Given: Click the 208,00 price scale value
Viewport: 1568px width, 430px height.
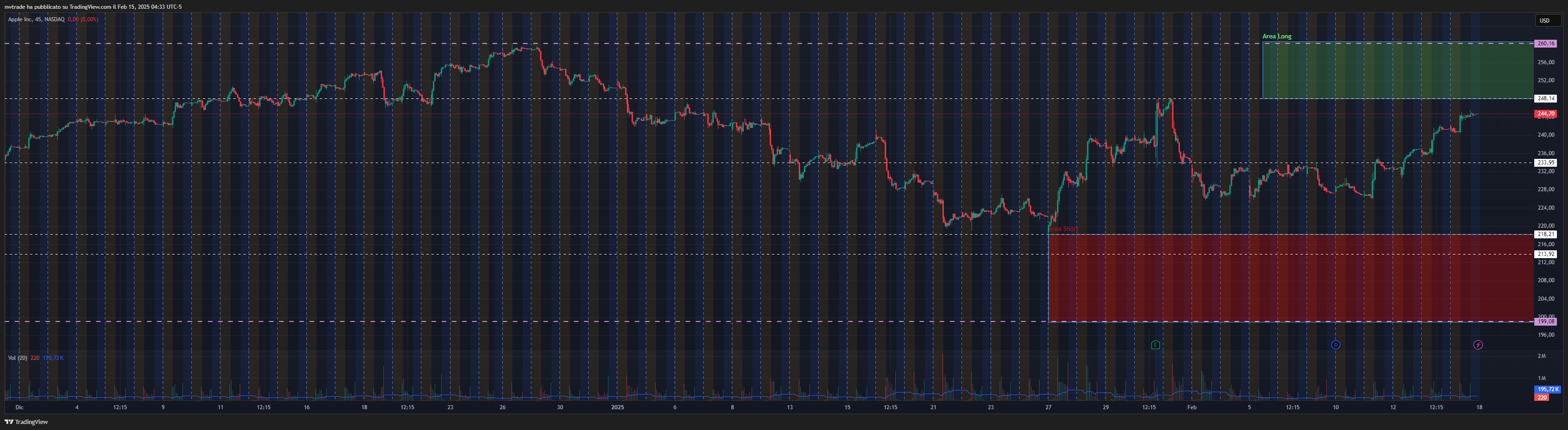Looking at the screenshot, I should (x=1546, y=280).
